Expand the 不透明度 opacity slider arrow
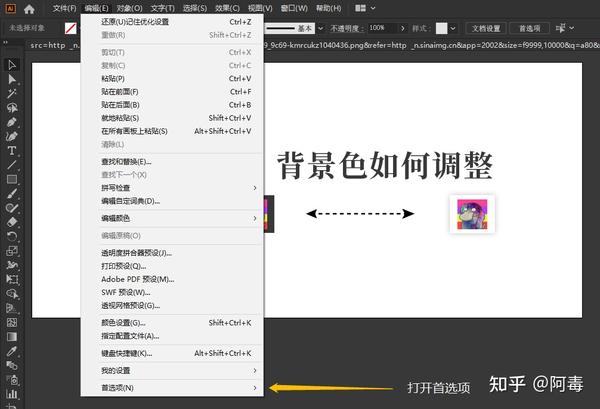Viewport: 600px width, 409px height. tap(403, 28)
